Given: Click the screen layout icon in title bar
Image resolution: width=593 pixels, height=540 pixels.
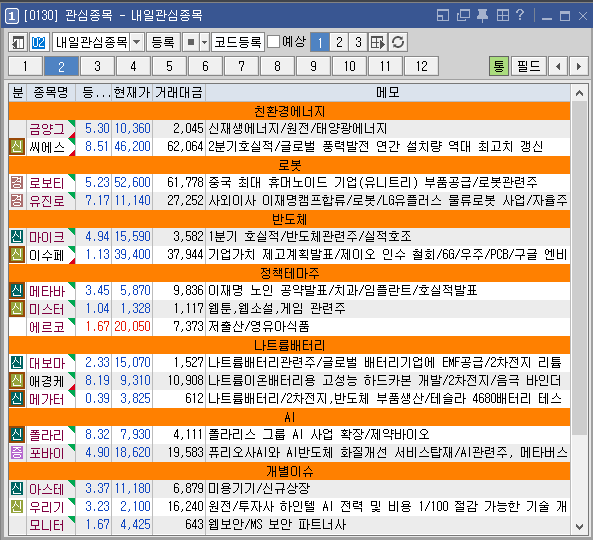Looking at the screenshot, I should (443, 16).
